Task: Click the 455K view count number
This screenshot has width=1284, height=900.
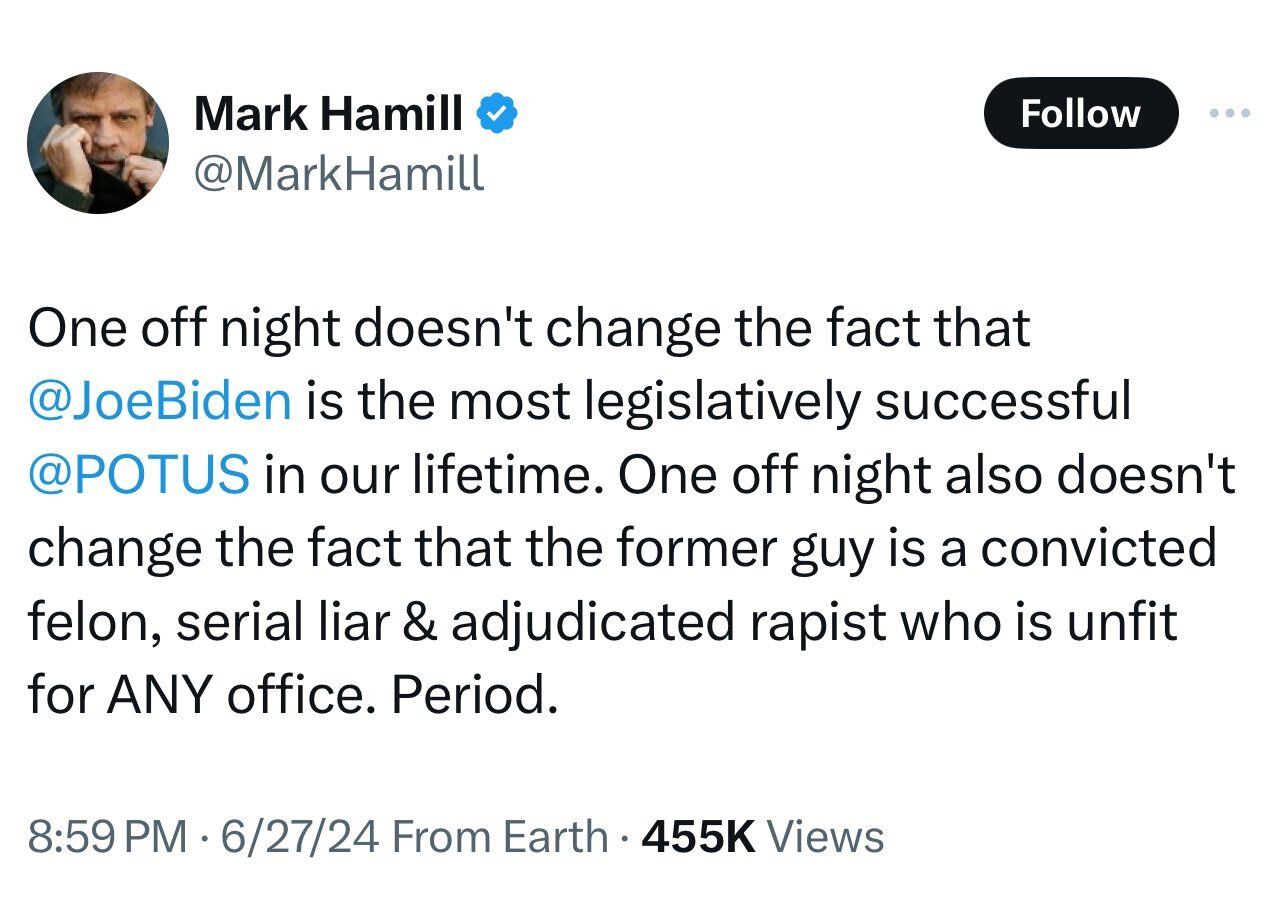Action: click(698, 836)
